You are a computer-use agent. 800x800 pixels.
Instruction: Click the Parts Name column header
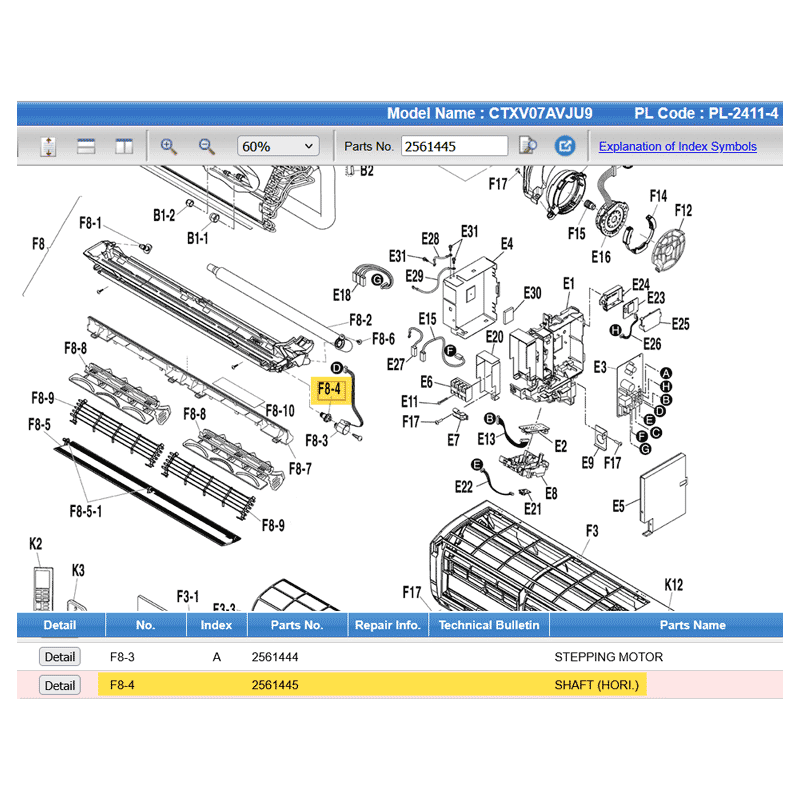(x=692, y=625)
